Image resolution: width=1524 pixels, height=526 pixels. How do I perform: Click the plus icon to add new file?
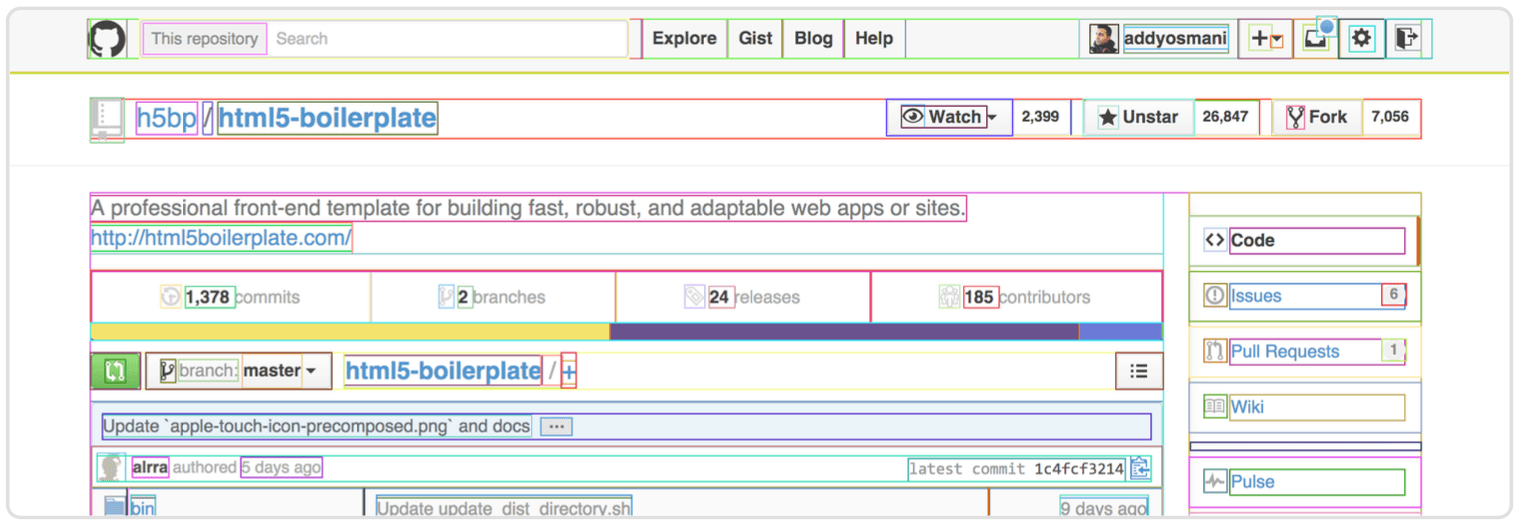coord(568,371)
